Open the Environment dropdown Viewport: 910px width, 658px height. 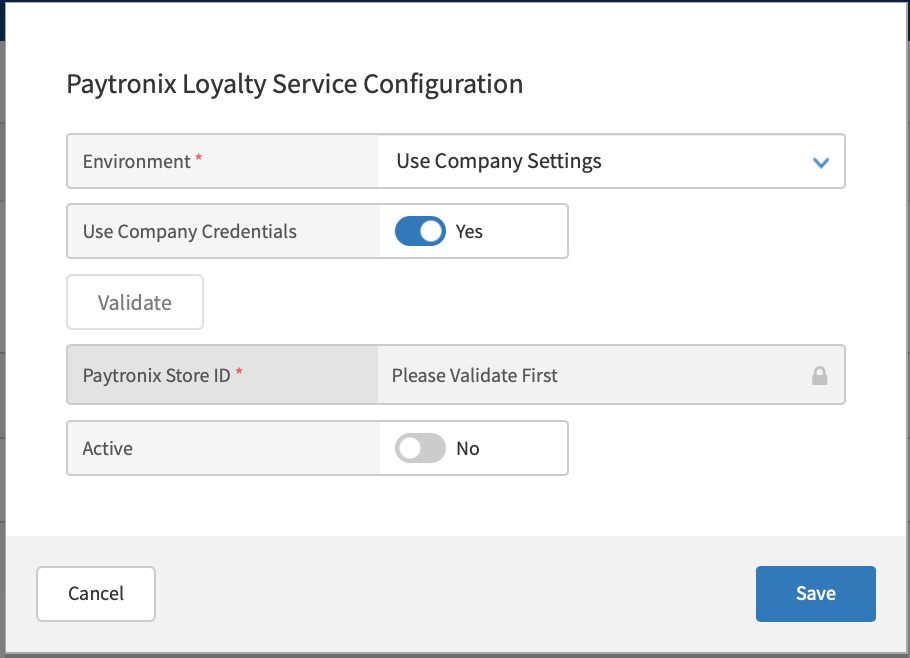[610, 161]
